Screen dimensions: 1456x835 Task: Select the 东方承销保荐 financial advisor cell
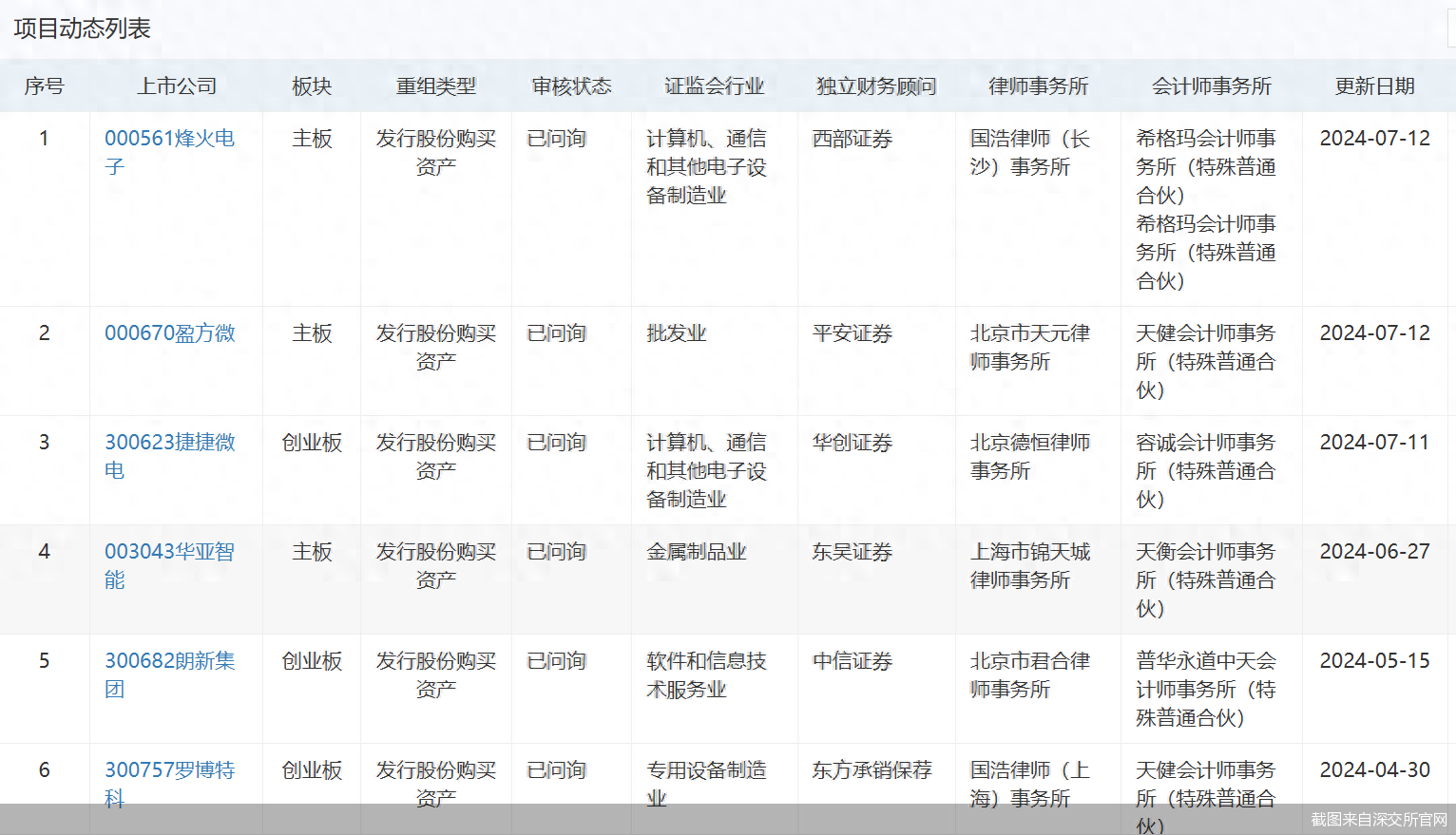coord(872,770)
